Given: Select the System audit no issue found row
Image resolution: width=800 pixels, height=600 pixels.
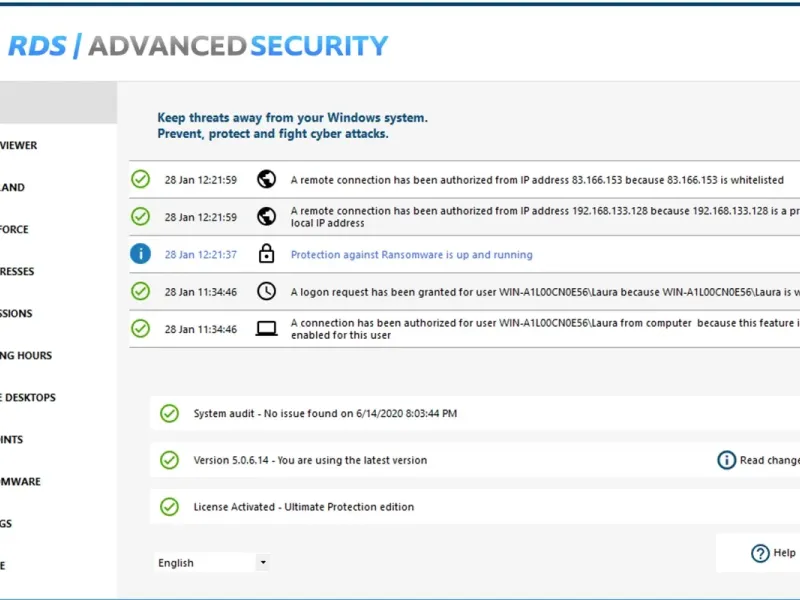Looking at the screenshot, I should 325,413.
